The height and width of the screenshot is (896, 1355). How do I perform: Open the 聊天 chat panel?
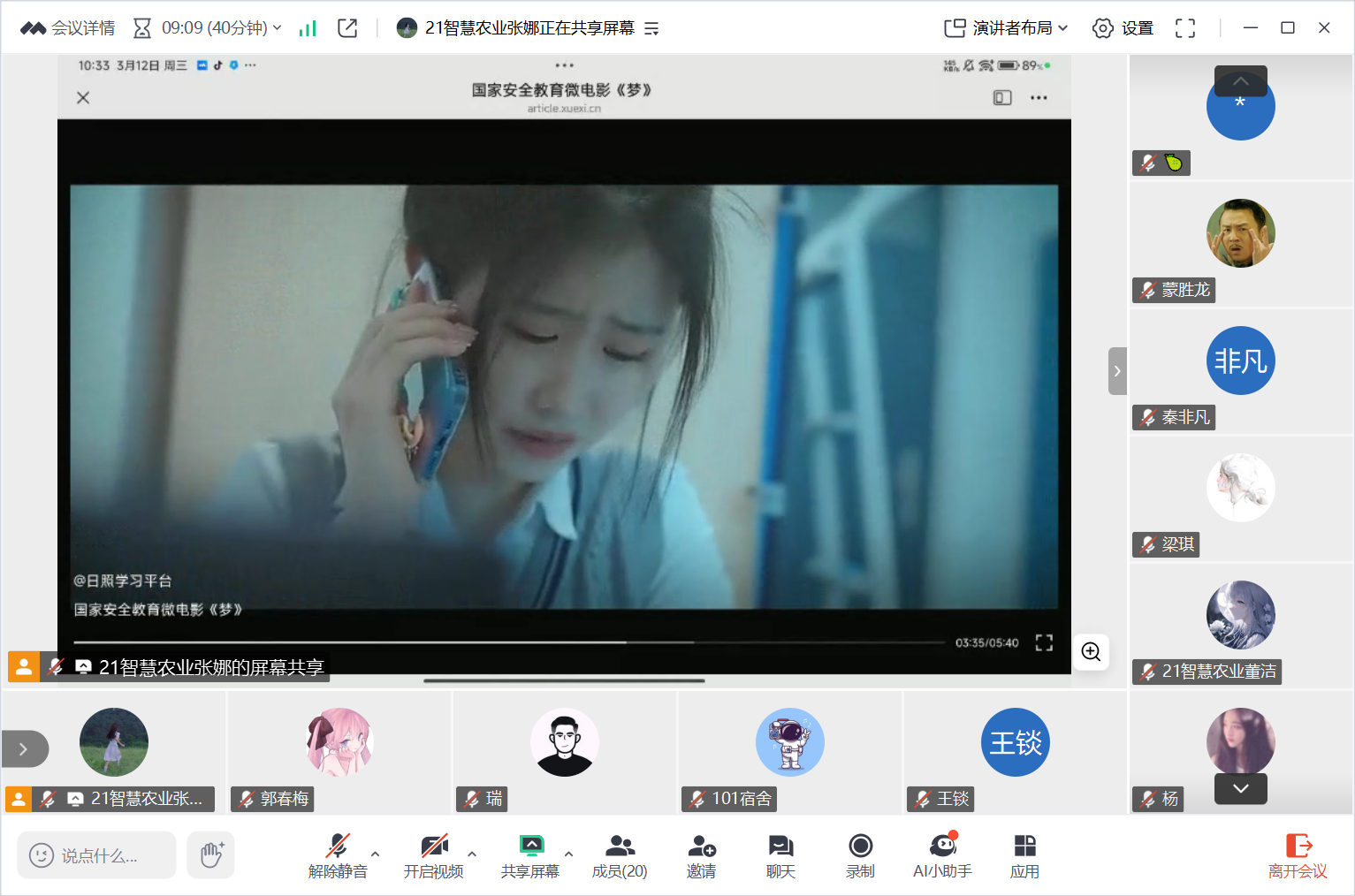pyautogui.click(x=780, y=855)
